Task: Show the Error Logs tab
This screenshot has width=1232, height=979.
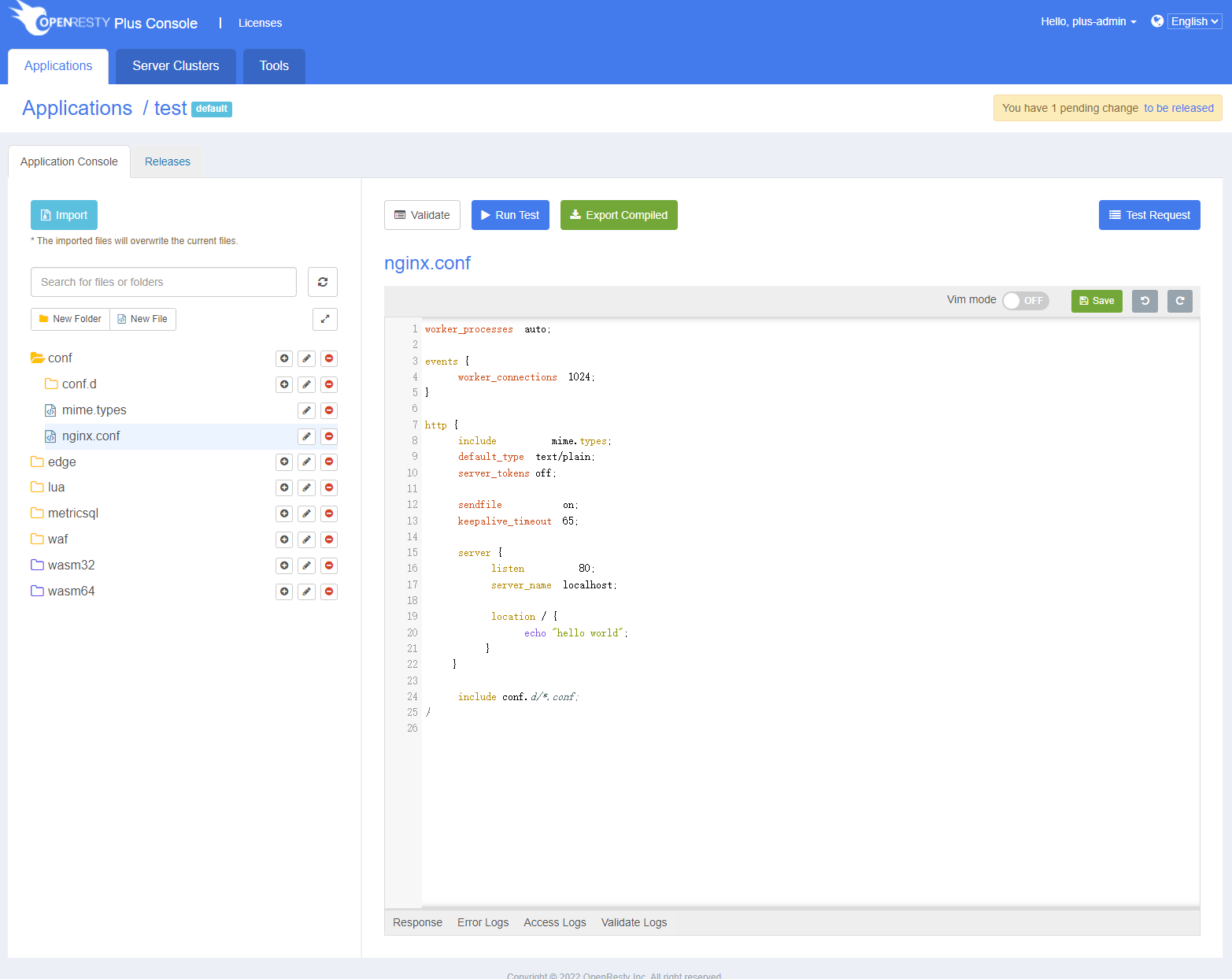Action: point(483,922)
